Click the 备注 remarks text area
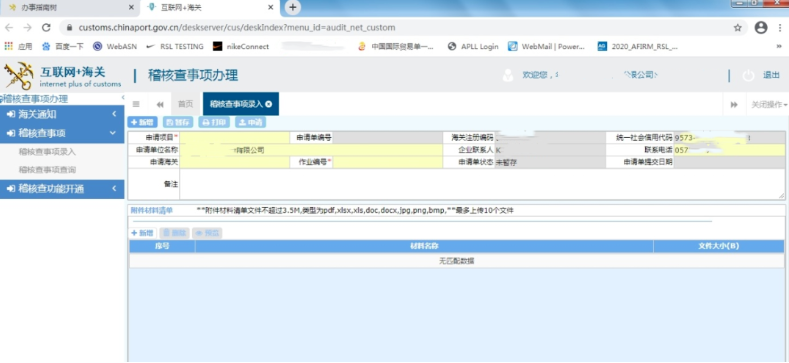This screenshot has height=363, width=789. [x=482, y=184]
